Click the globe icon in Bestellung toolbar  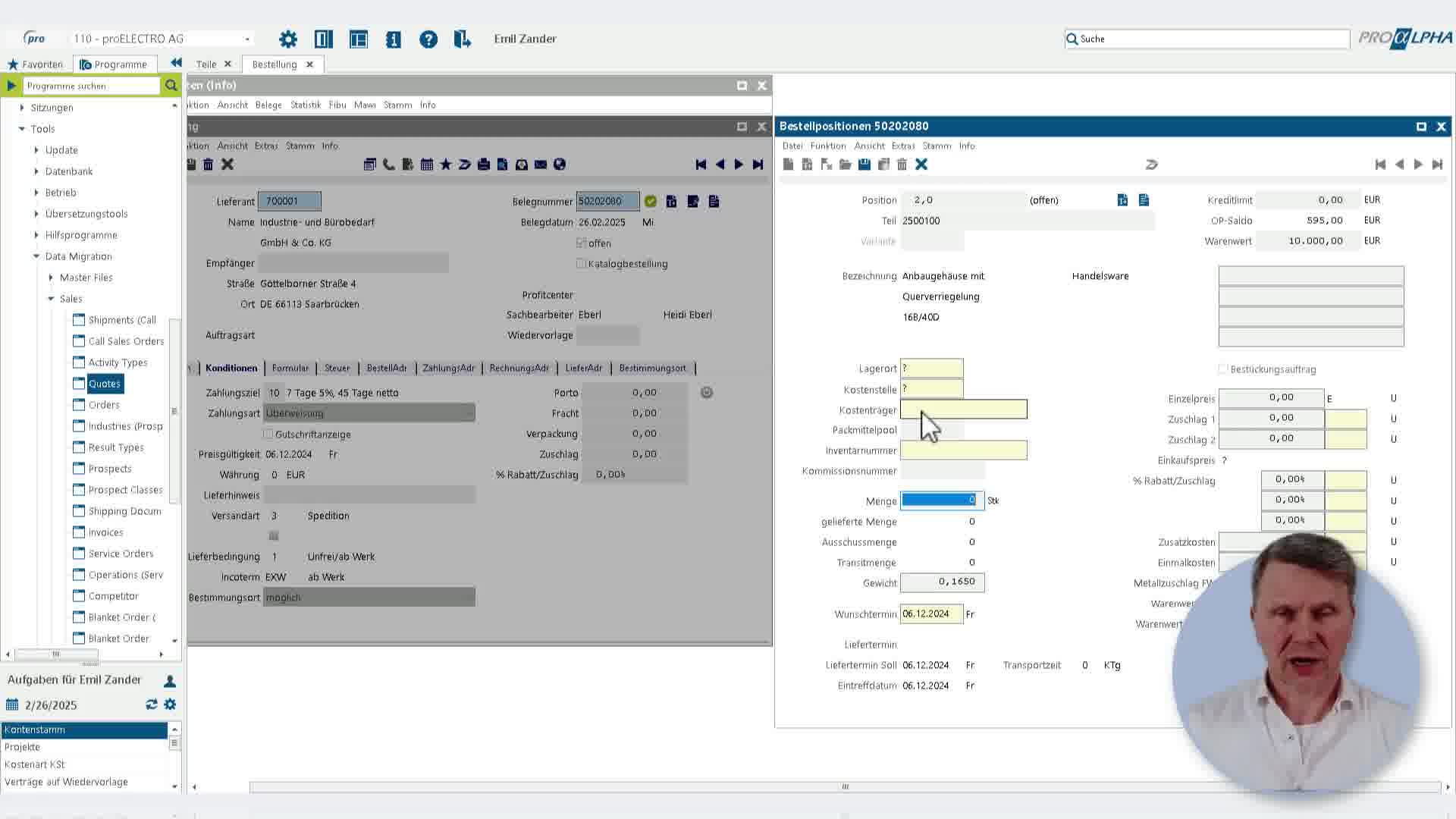560,165
